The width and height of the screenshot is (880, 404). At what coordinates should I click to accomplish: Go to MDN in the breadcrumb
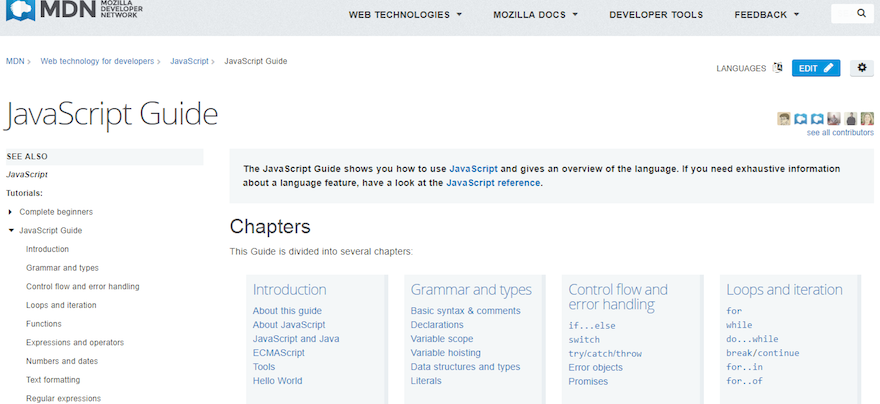(15, 61)
